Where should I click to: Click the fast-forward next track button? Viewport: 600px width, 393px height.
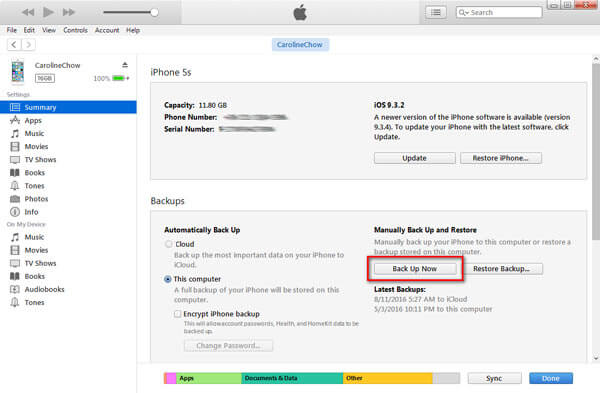coord(69,12)
